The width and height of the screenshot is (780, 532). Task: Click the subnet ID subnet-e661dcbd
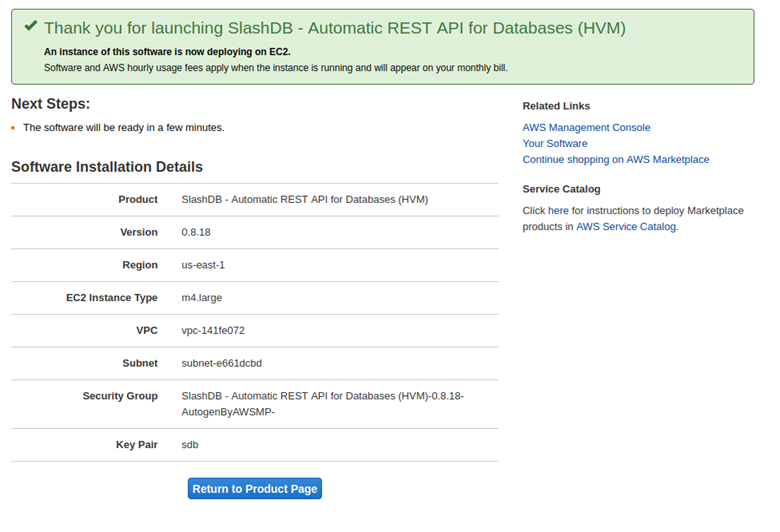(x=221, y=363)
